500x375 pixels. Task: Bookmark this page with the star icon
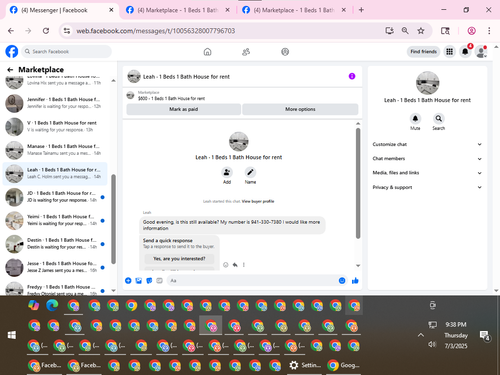tap(421, 31)
